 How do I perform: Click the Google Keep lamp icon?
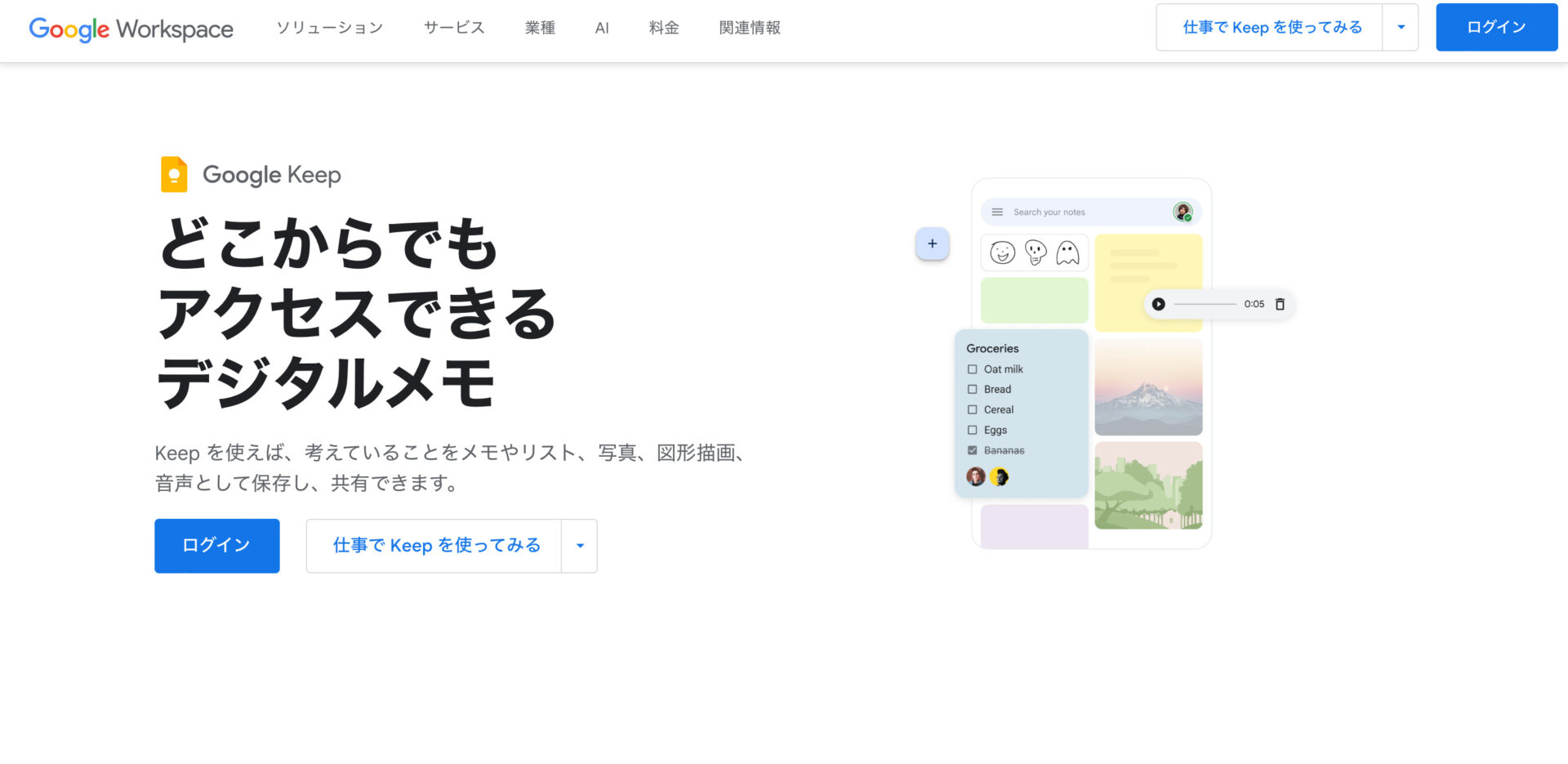174,174
